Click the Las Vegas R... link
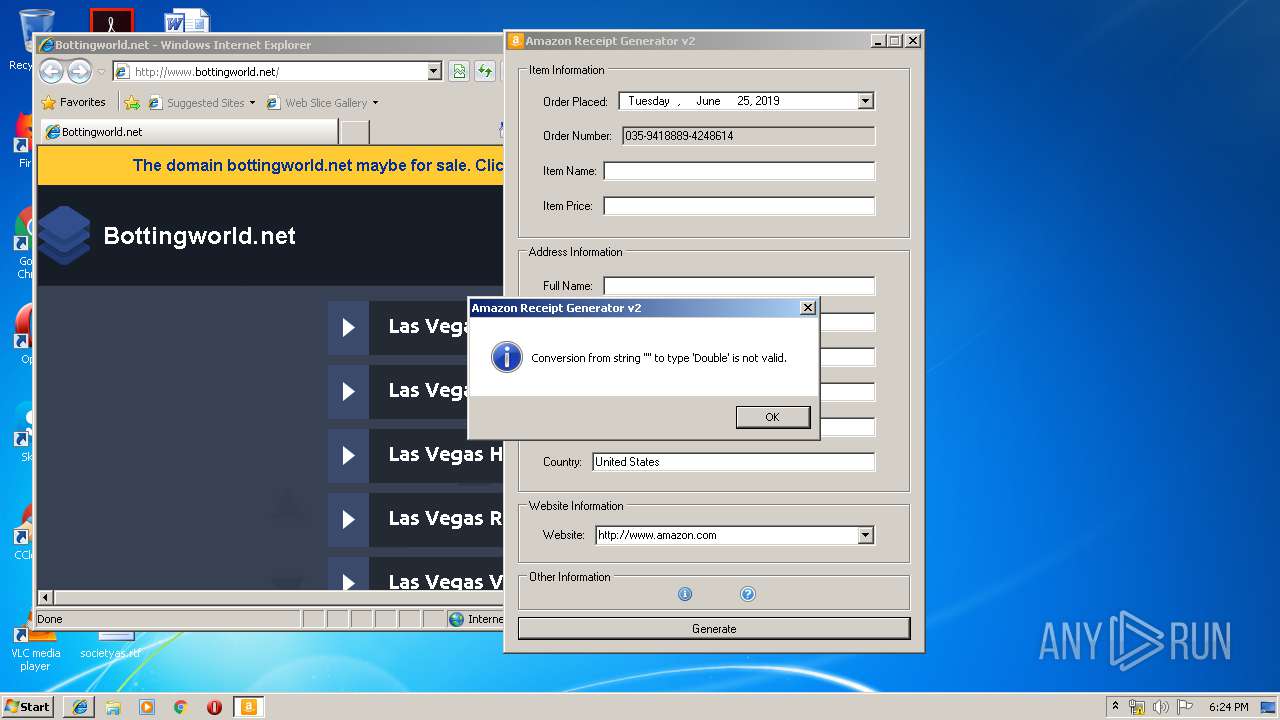 tap(445, 518)
